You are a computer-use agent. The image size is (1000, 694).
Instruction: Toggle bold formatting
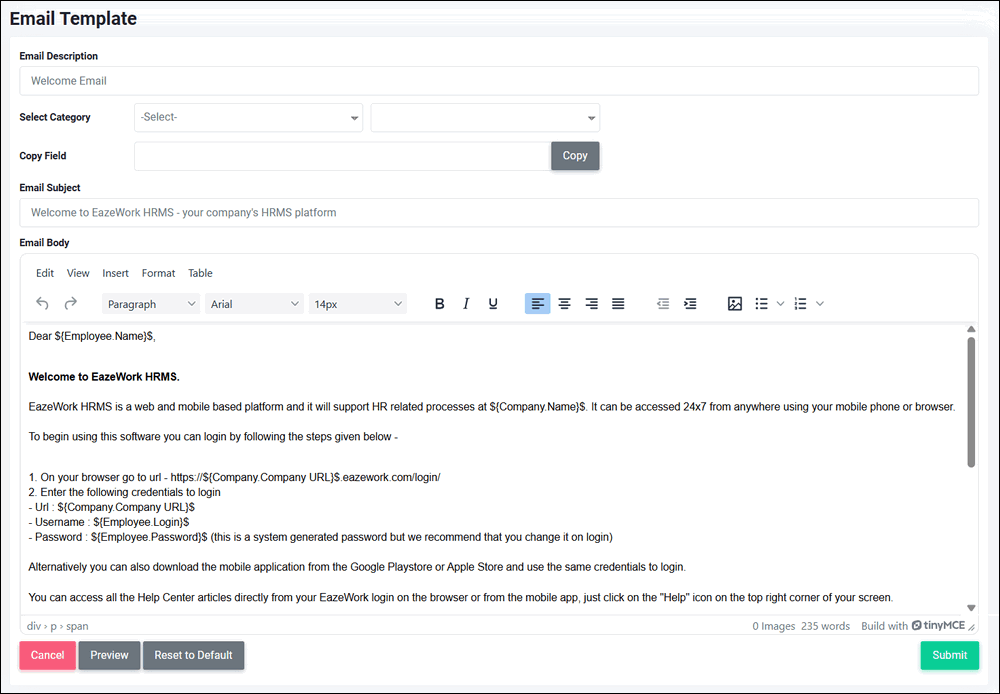(439, 304)
